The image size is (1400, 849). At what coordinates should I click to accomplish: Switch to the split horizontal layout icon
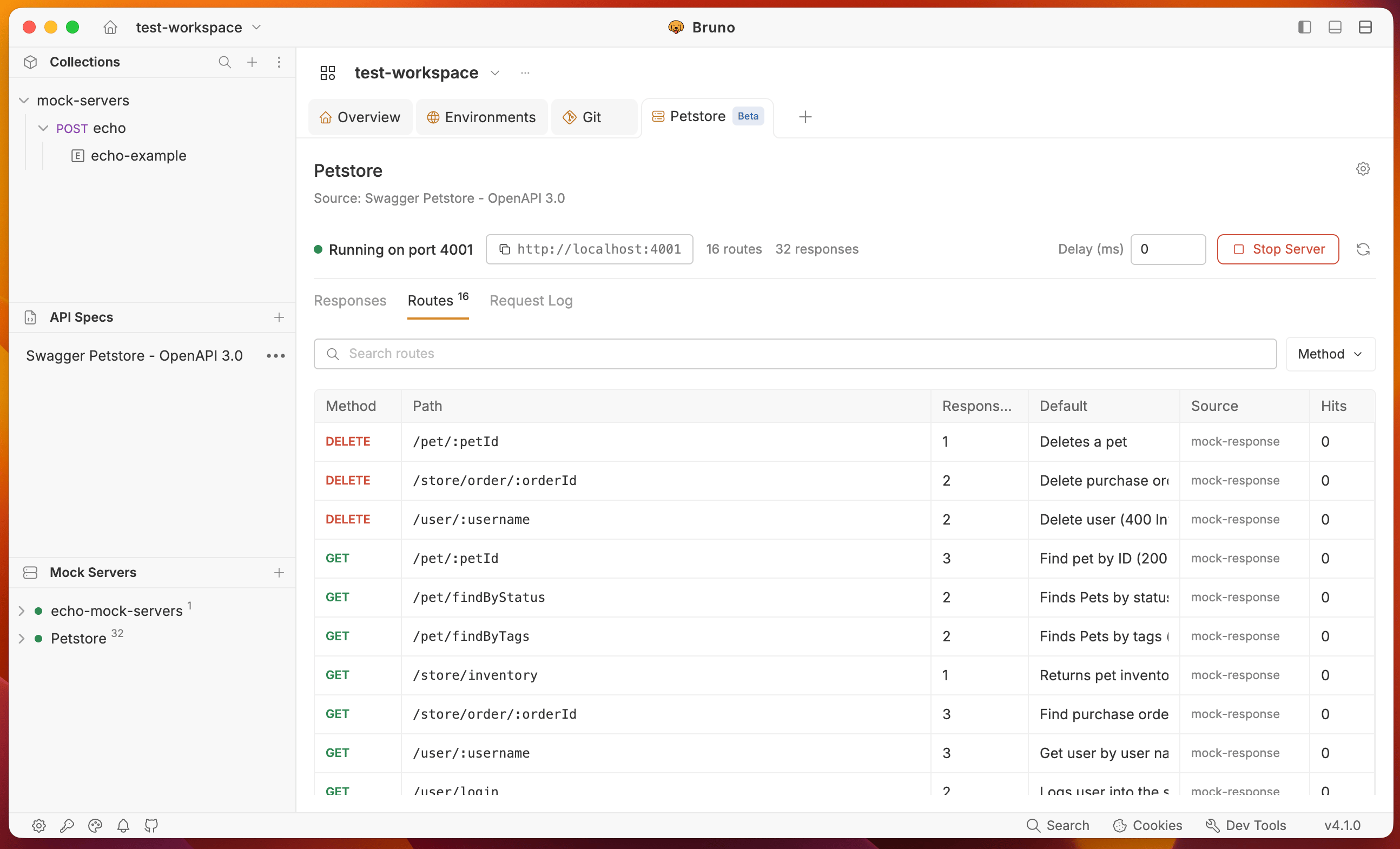pyautogui.click(x=1365, y=27)
